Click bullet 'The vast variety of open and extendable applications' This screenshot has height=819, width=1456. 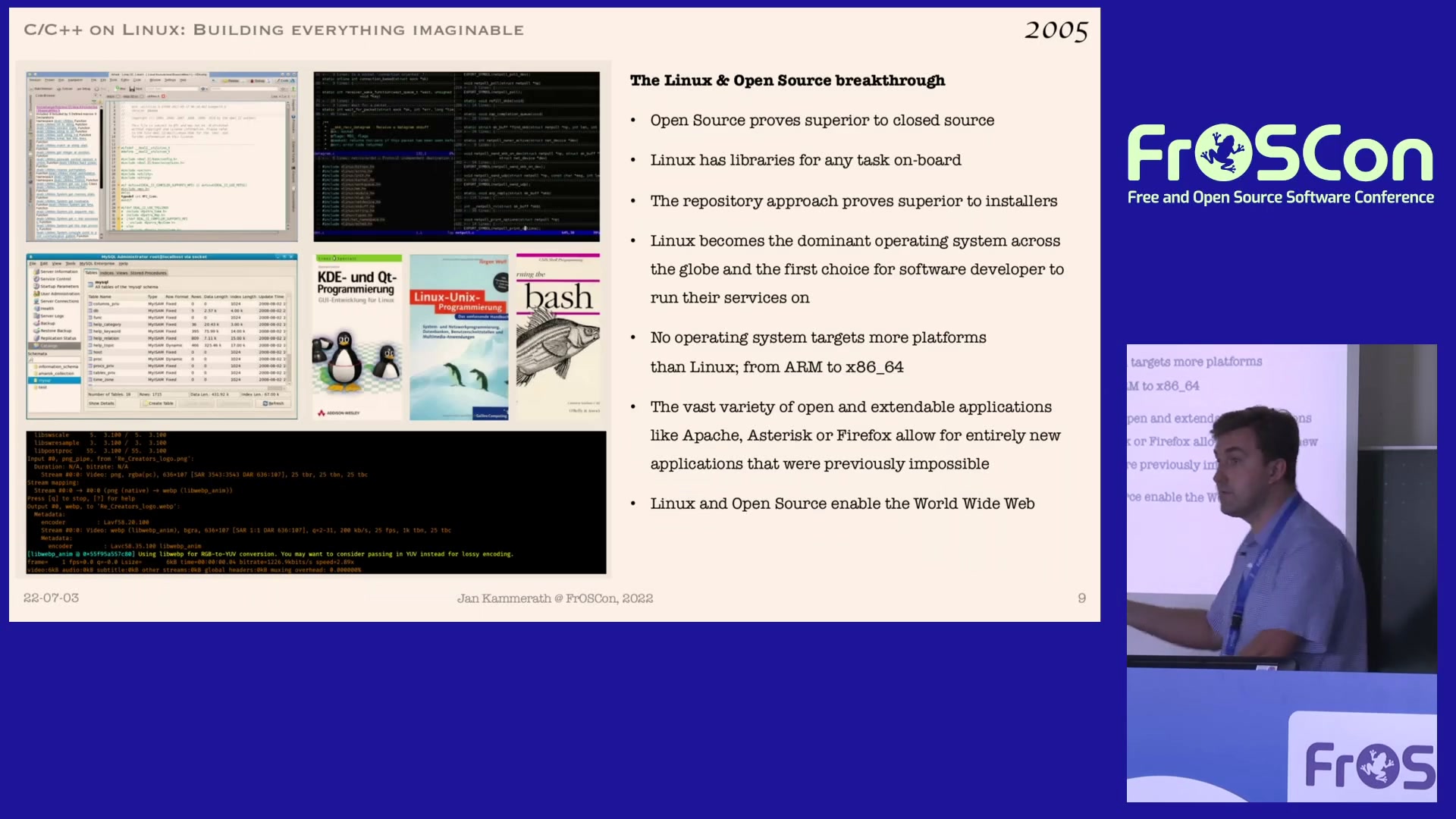tap(851, 407)
